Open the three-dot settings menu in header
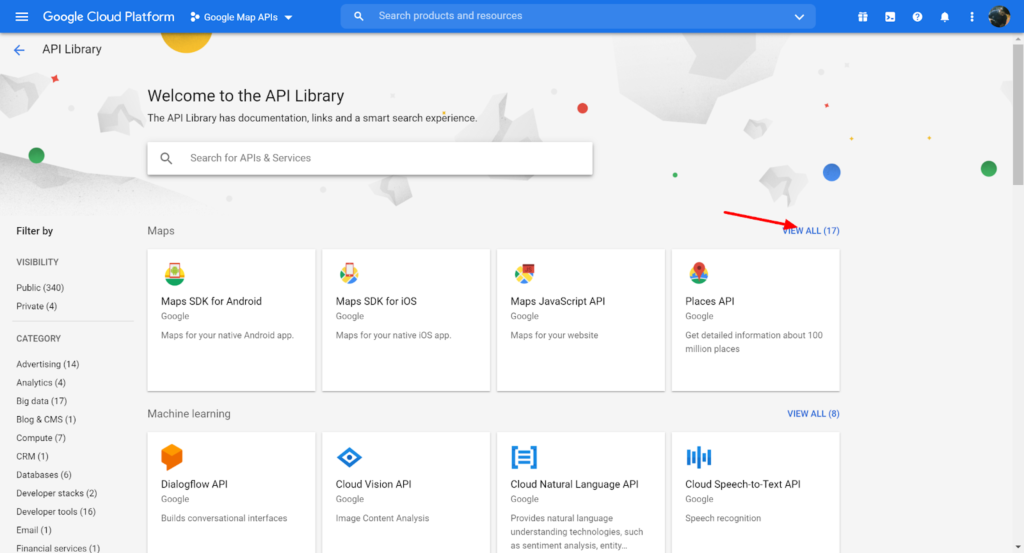This screenshot has width=1024, height=553. (972, 17)
